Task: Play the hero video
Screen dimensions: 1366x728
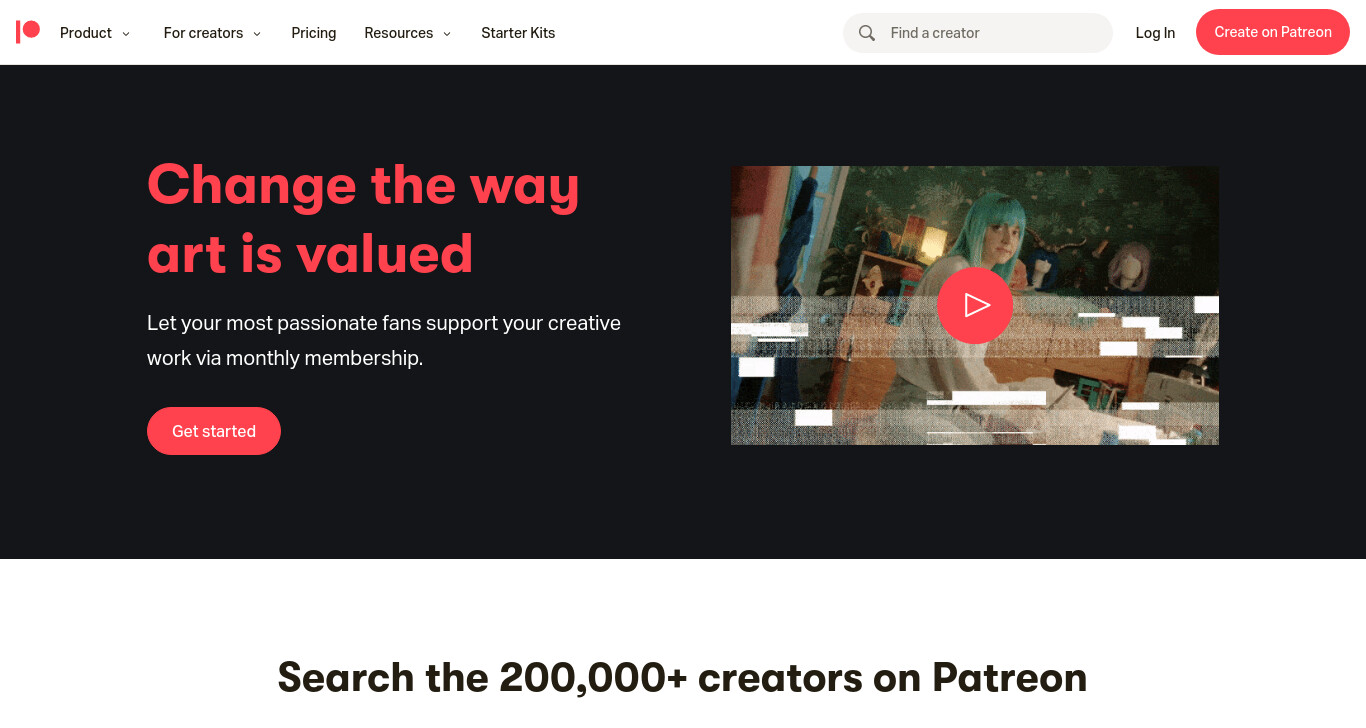Action: (x=975, y=305)
